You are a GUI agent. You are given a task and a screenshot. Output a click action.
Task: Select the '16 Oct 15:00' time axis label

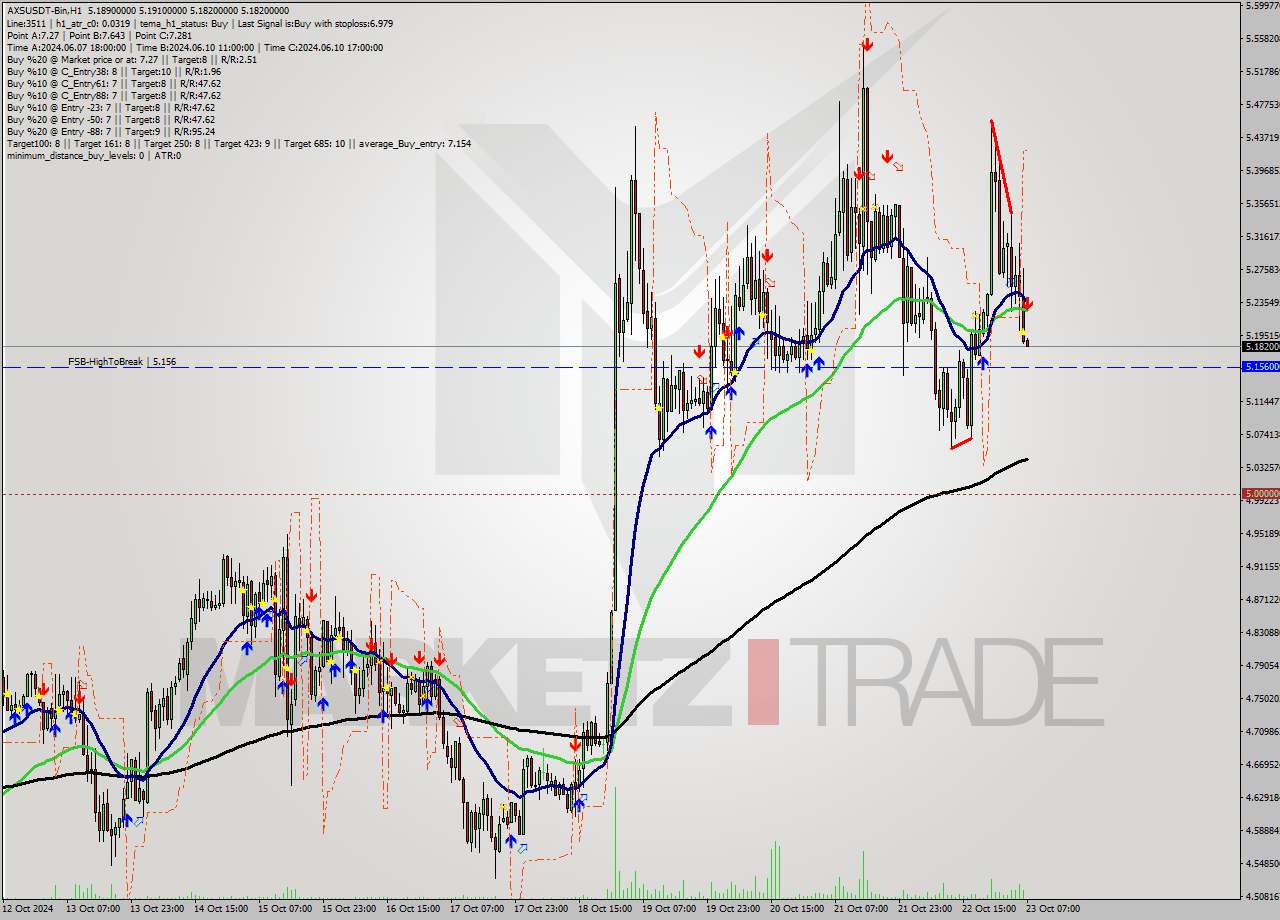tap(412, 909)
